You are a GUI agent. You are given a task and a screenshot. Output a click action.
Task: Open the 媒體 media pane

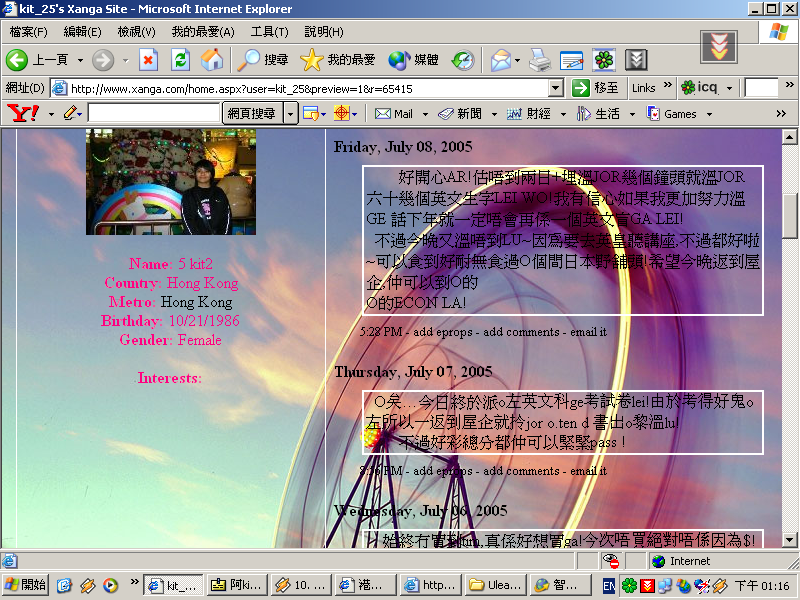click(413, 60)
